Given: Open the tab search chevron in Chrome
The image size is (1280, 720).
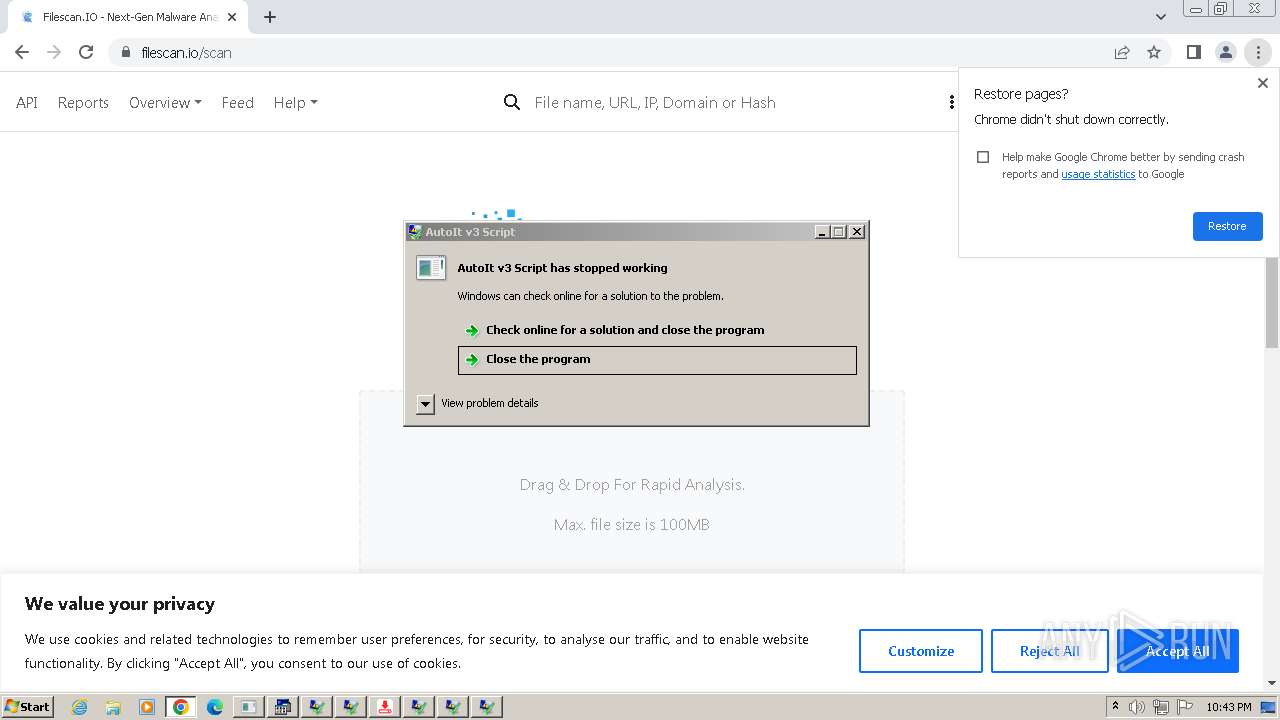Looking at the screenshot, I should [1160, 17].
